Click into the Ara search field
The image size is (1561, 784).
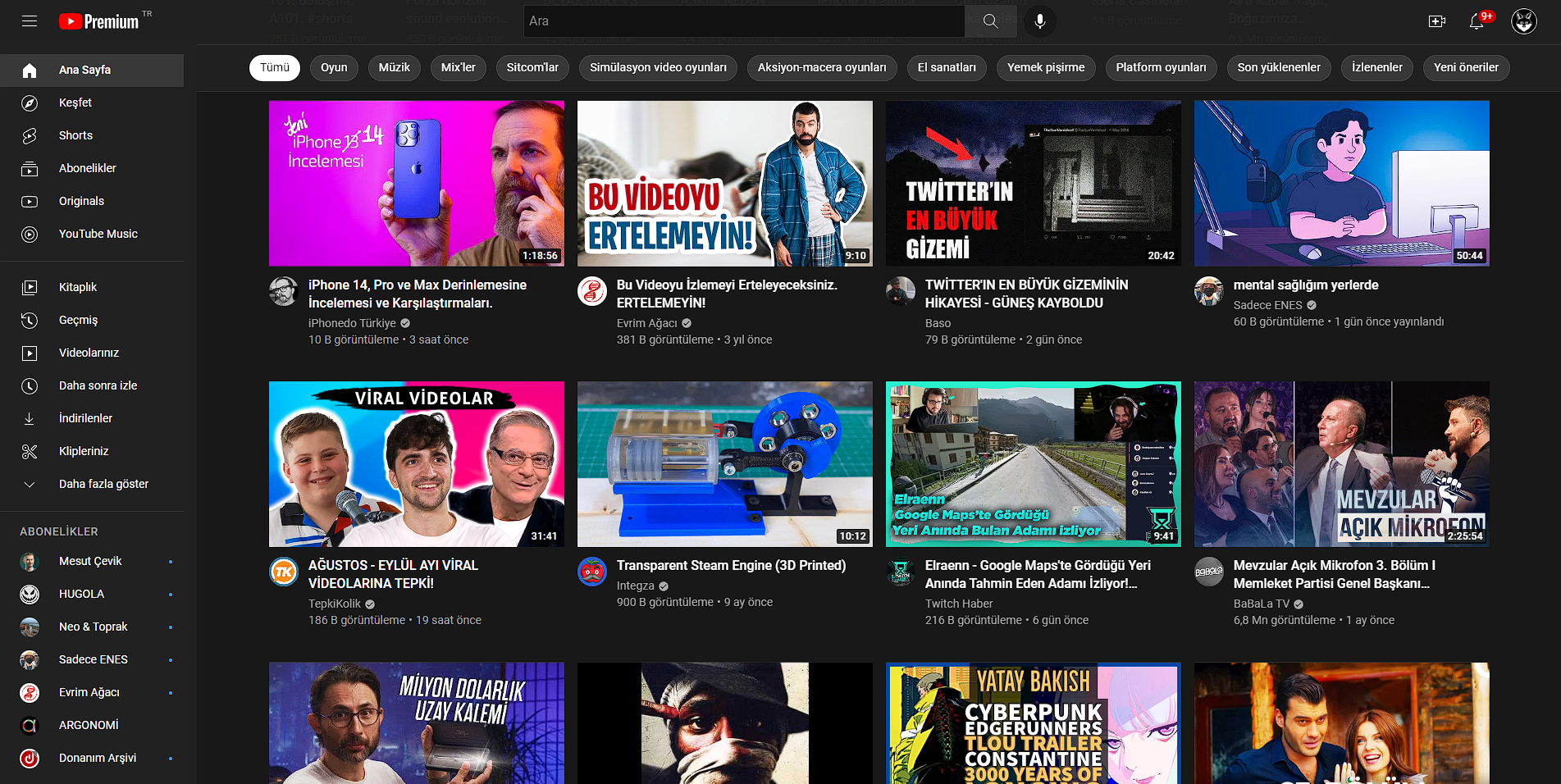[744, 21]
